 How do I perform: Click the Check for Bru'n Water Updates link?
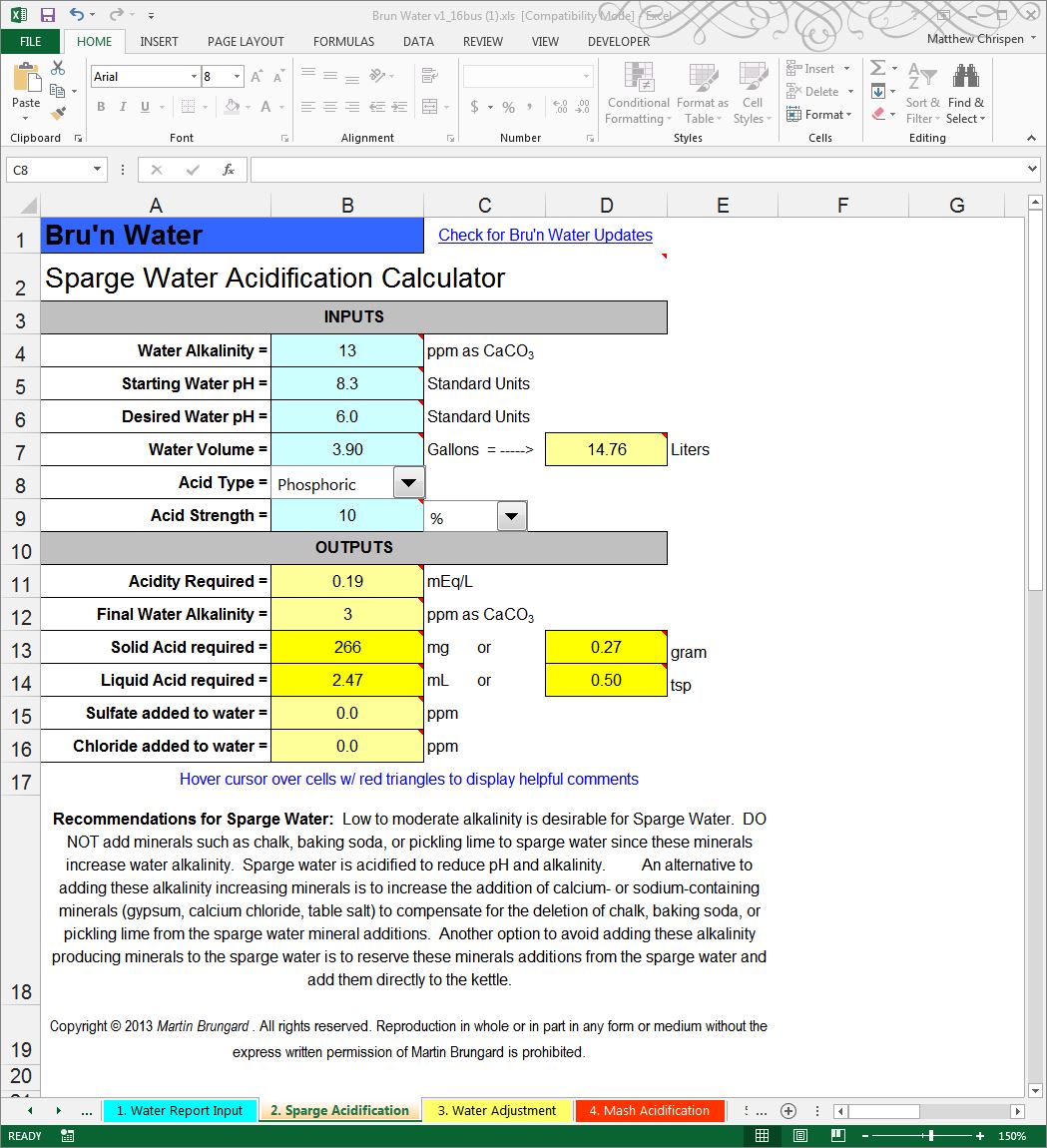[x=545, y=235]
